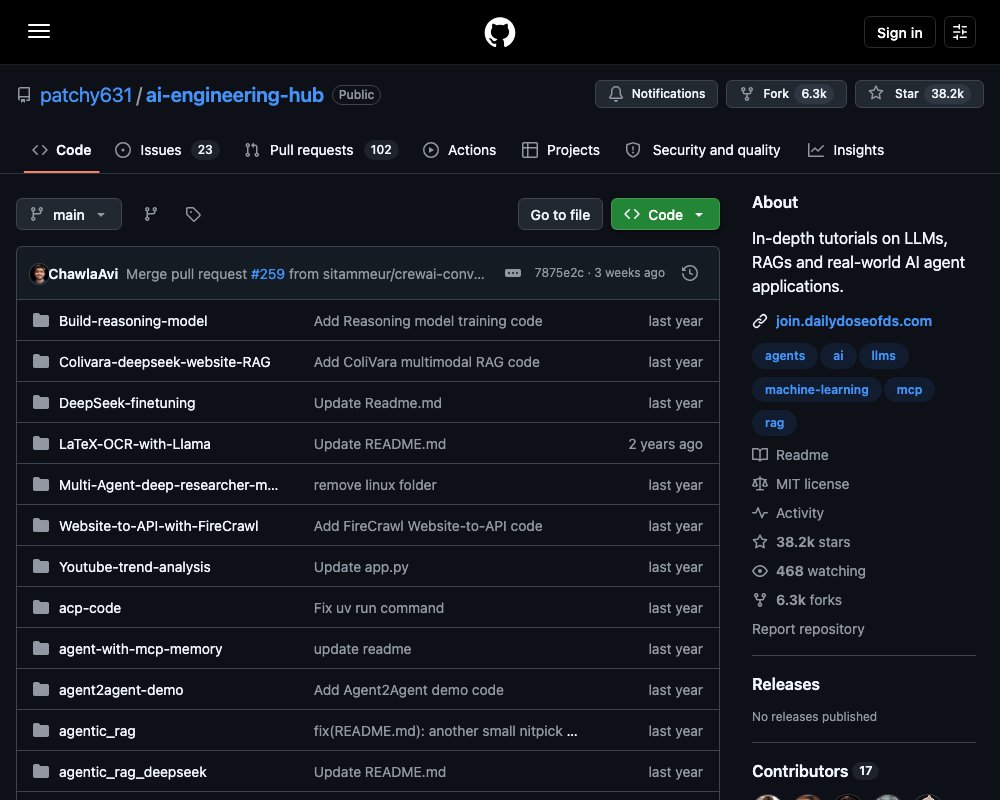Open 'Fix uv run command' commit
Screen dimensions: 1000x800
point(379,608)
